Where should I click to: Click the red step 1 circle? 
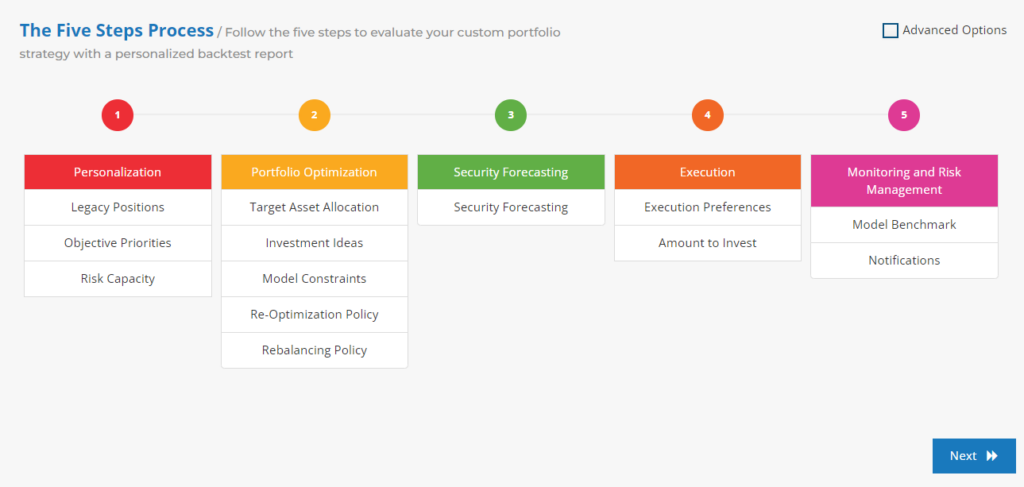point(118,115)
